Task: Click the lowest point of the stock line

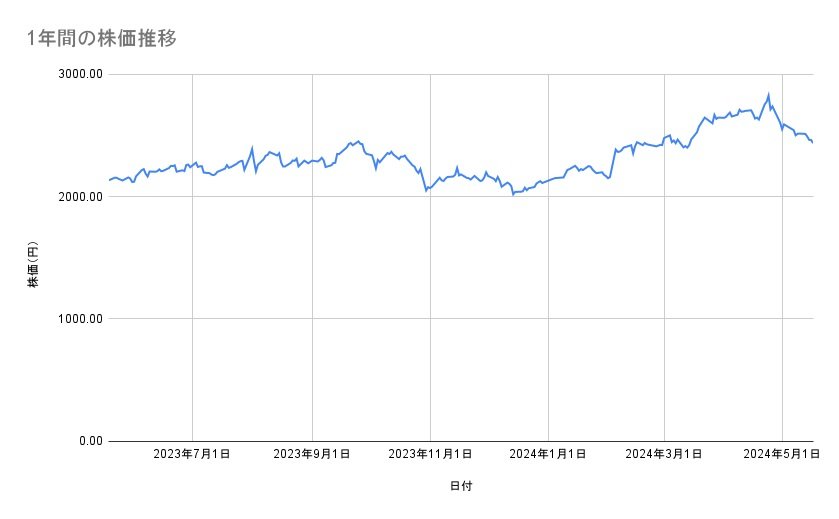Action: pos(513,194)
